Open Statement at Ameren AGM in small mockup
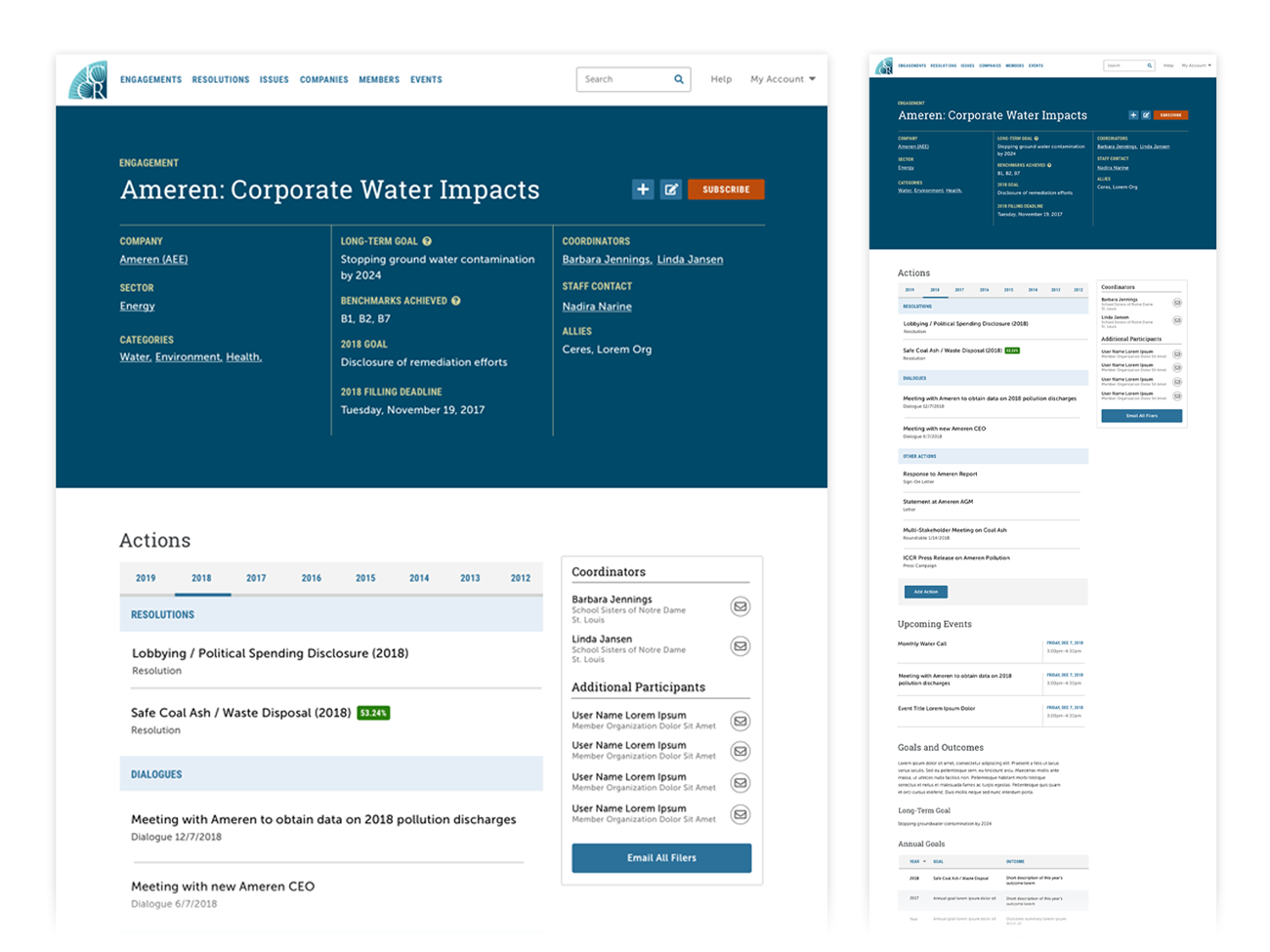Screen dimensions: 1270x952 938,502
